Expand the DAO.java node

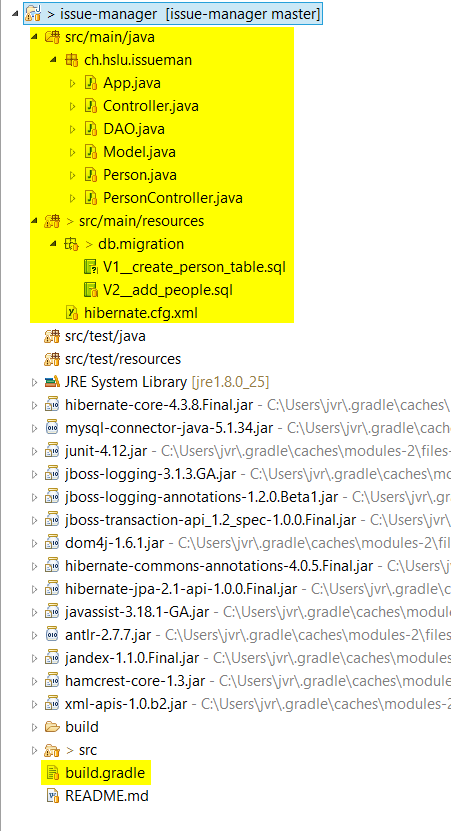click(x=73, y=129)
